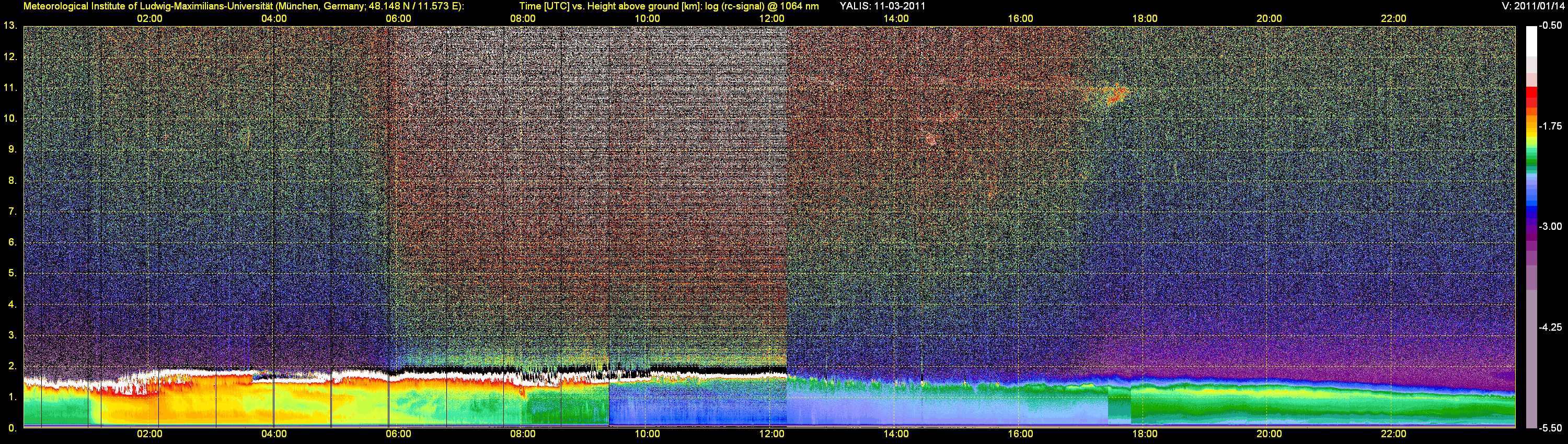
Task: Click the 13. km height axis label
Action: 10,26
